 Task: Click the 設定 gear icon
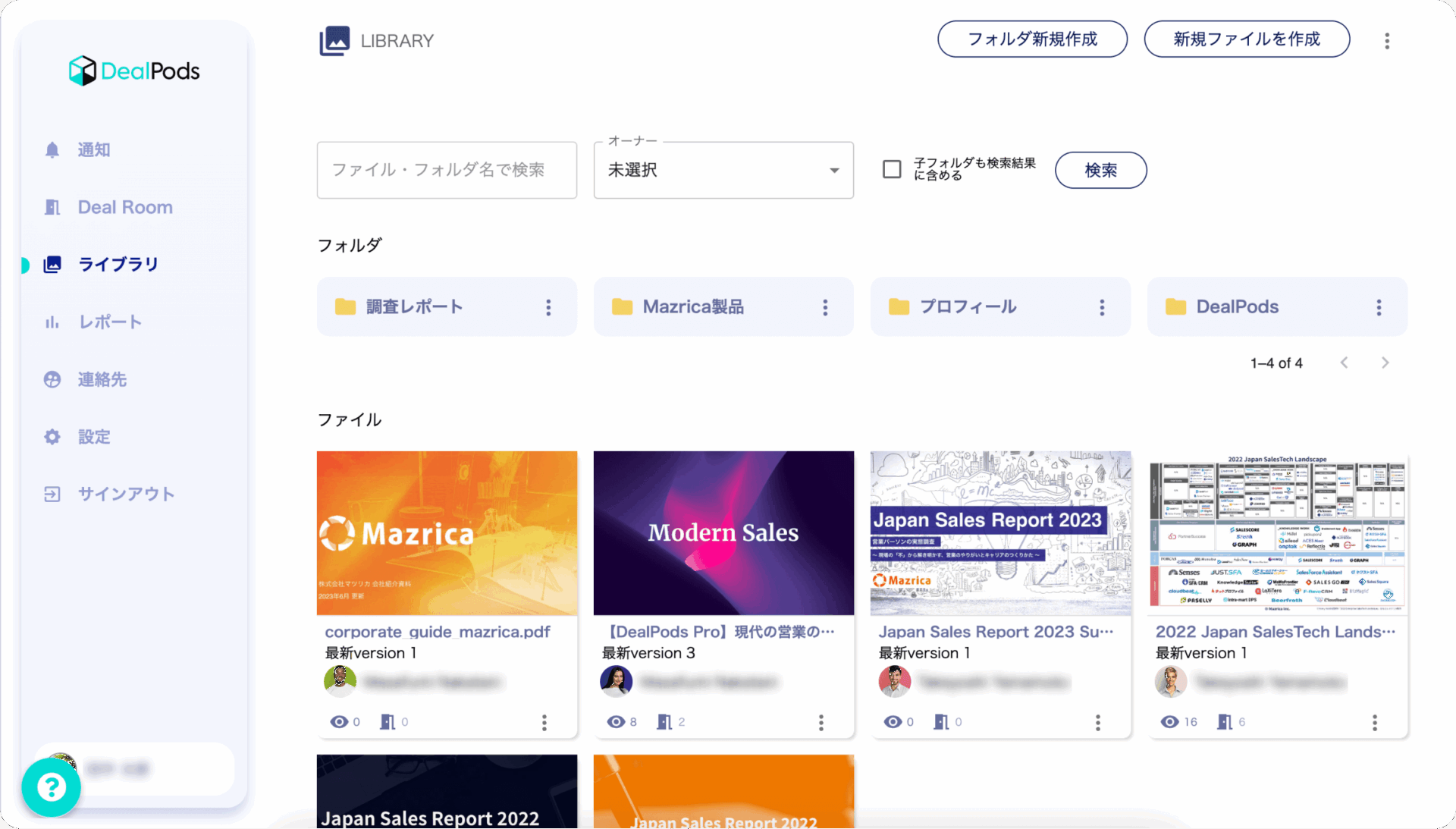52,437
